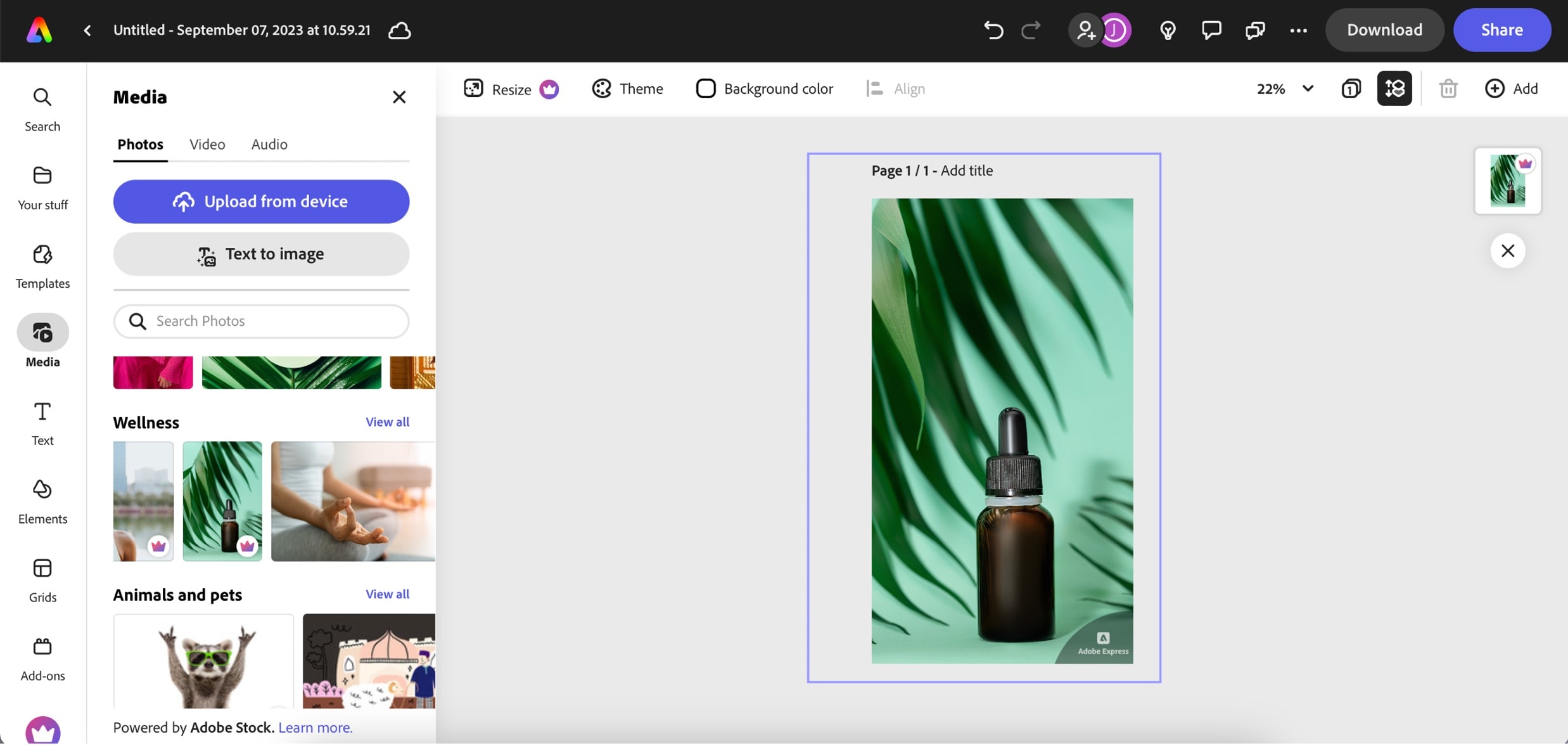The height and width of the screenshot is (746, 1568).
Task: Open the Add-ons panel
Action: [x=42, y=658]
